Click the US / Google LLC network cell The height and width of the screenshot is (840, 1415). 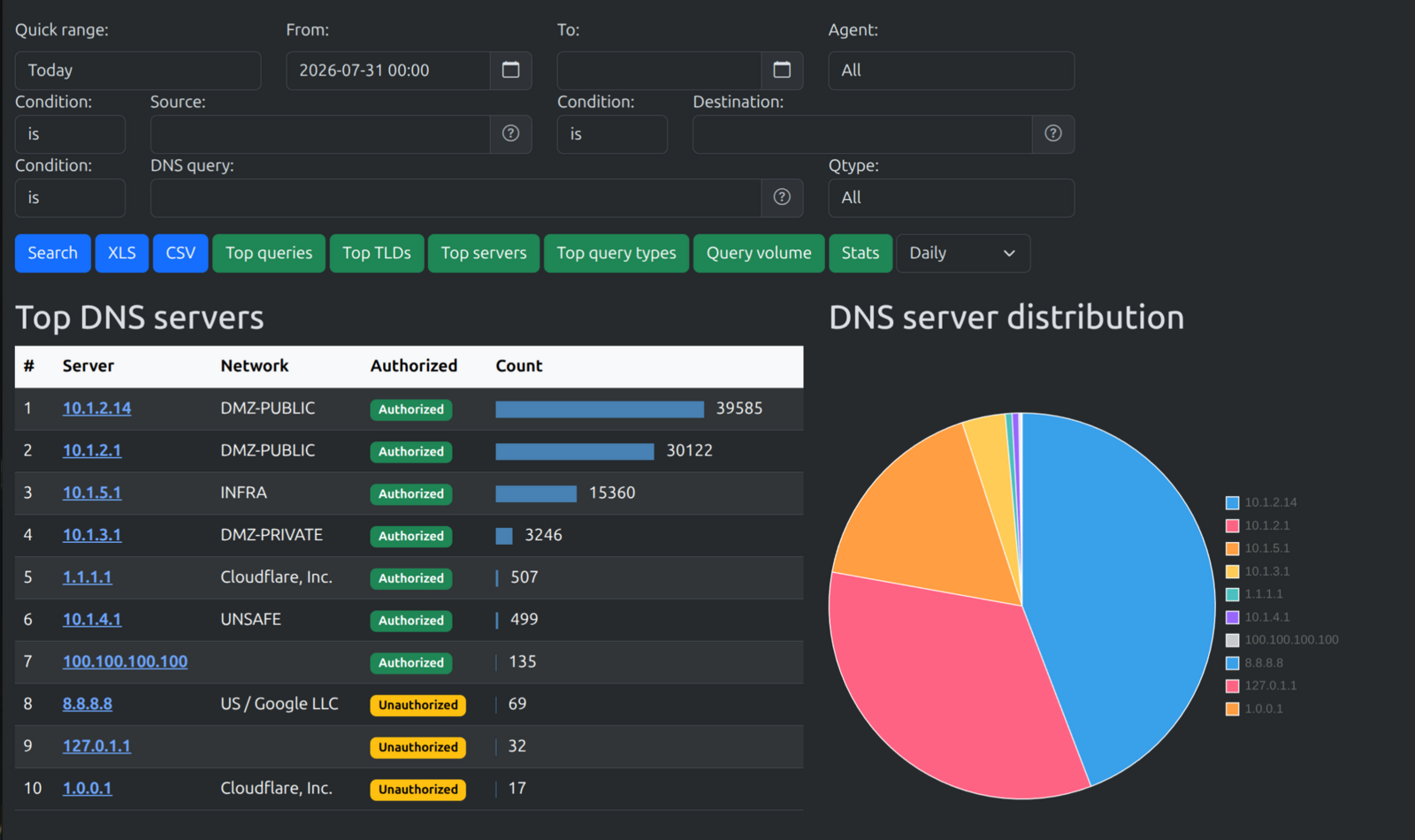[x=279, y=704]
